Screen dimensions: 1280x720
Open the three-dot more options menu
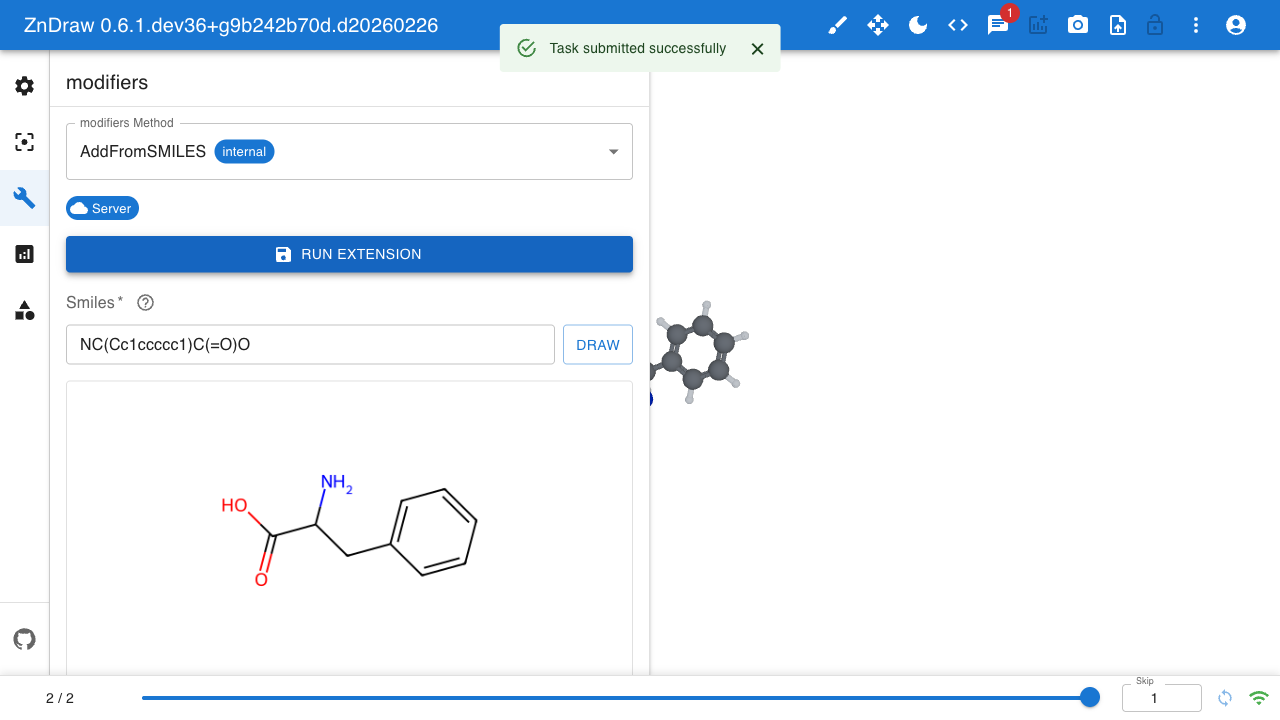click(1196, 25)
